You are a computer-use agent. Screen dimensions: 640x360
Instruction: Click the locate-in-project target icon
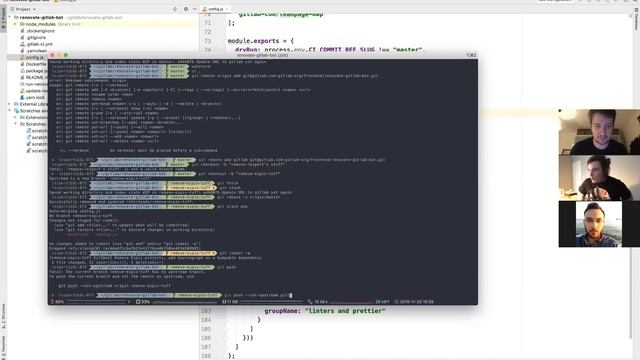[x=175, y=9]
